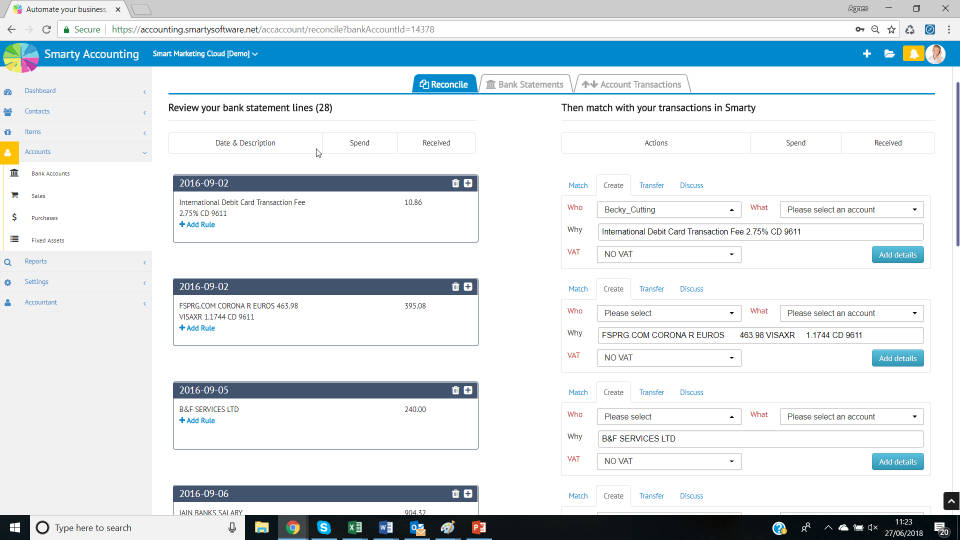The width and height of the screenshot is (960, 540).
Task: Click the plus icon in top header bar
Action: tap(867, 54)
